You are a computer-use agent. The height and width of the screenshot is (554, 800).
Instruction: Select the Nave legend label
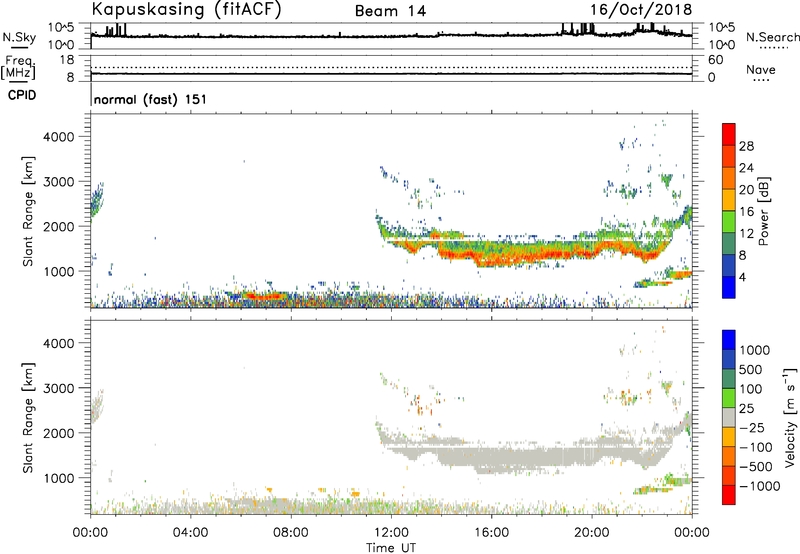coord(761,70)
